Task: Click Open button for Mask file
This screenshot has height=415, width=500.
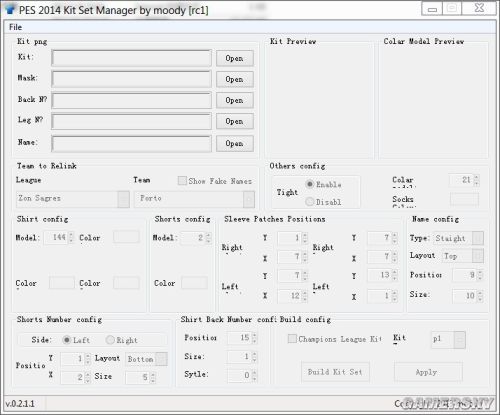Action: (x=235, y=79)
